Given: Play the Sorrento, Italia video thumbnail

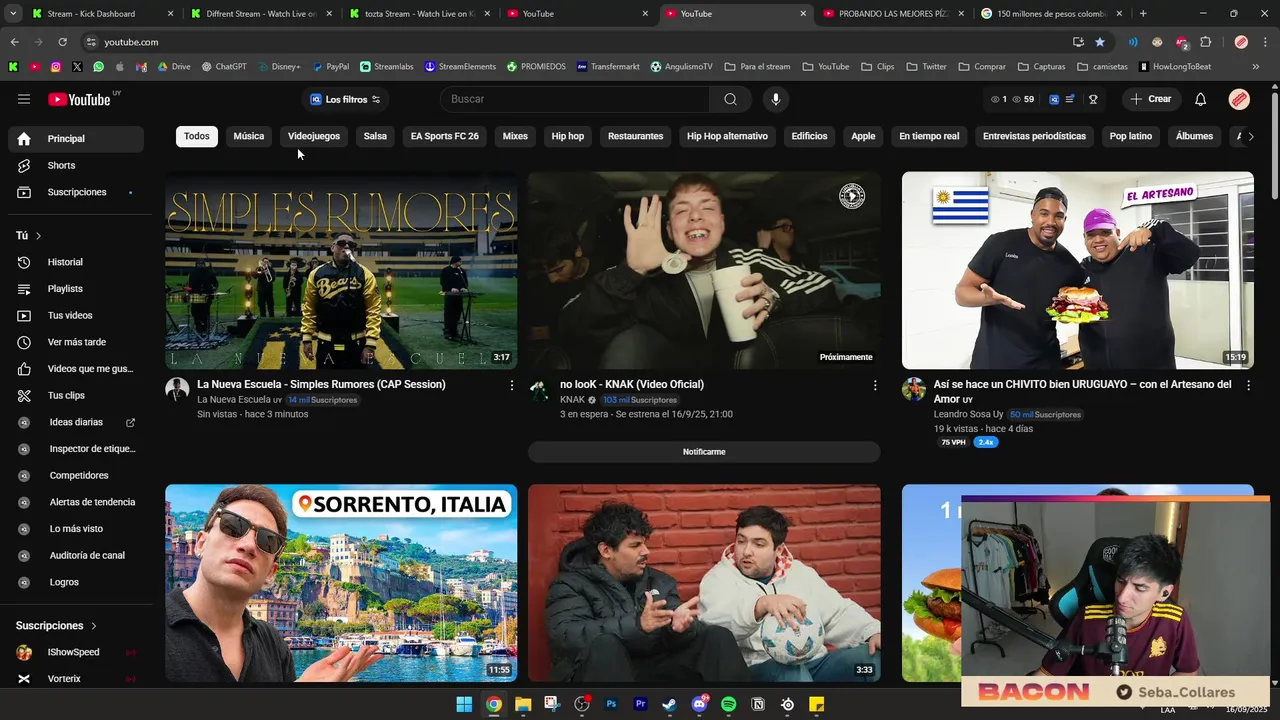Looking at the screenshot, I should 341,583.
